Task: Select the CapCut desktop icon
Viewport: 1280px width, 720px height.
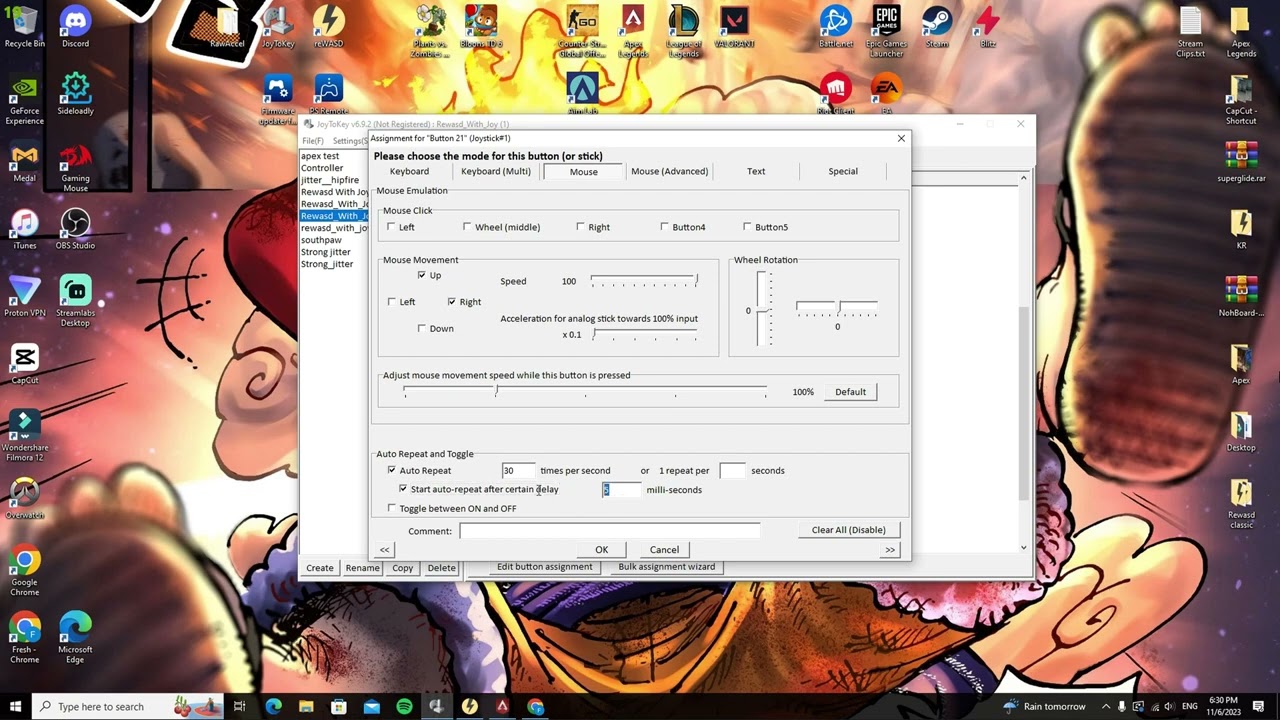Action: click(25, 364)
